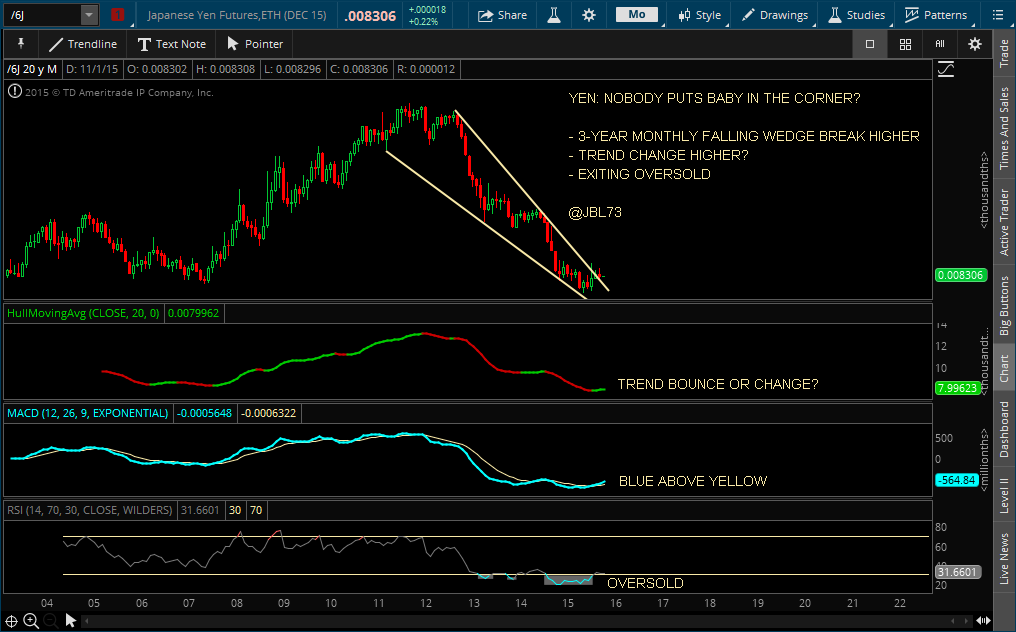Click the O: 0.008302 open value
1016x632 pixels.
click(x=157, y=69)
